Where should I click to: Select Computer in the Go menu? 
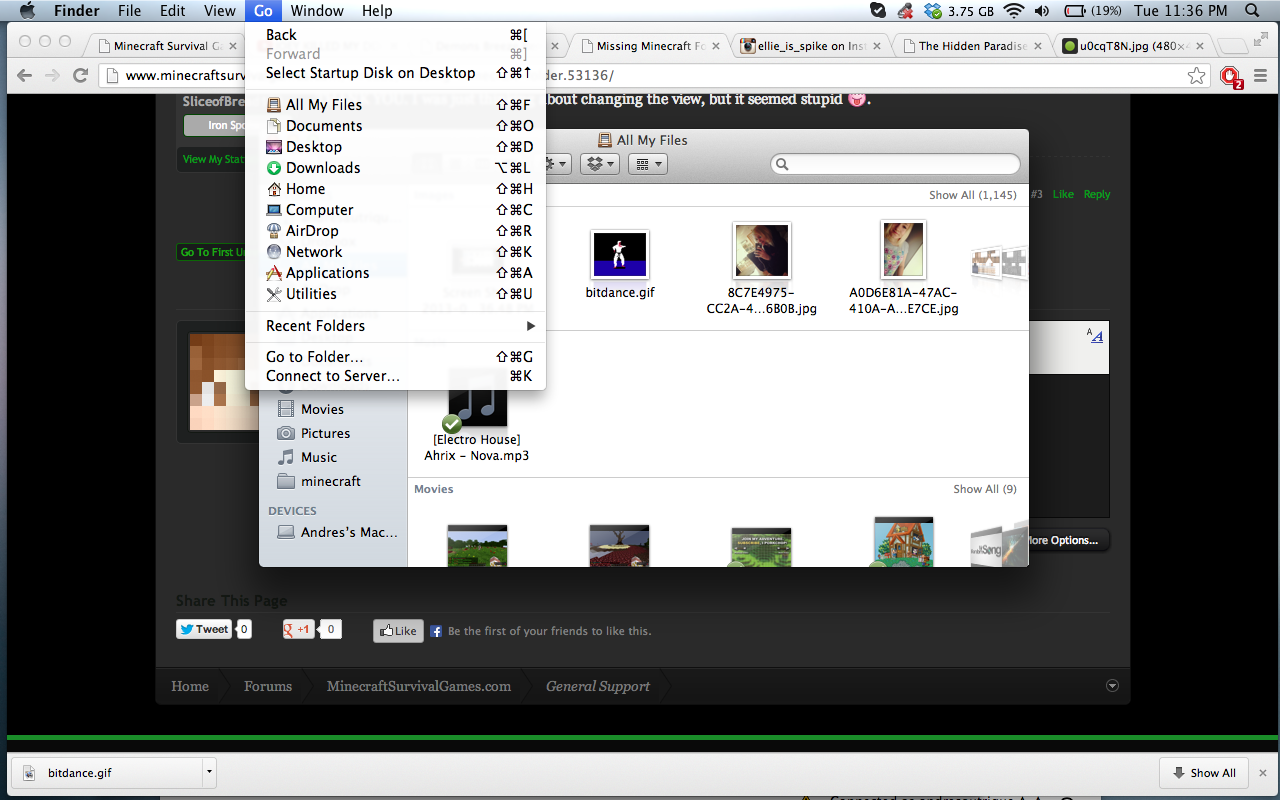click(x=395, y=210)
